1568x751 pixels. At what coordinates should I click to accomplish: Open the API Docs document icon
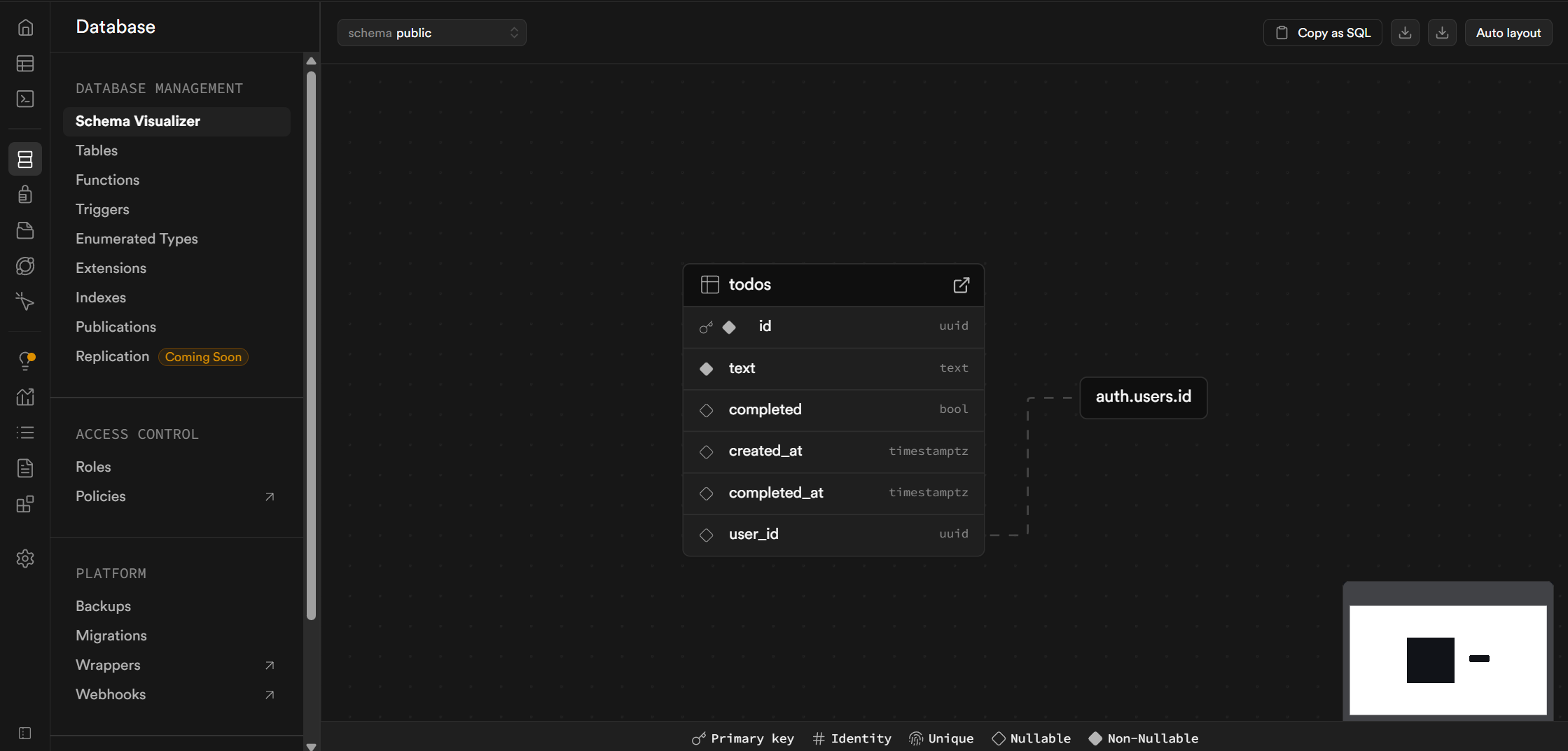25,468
